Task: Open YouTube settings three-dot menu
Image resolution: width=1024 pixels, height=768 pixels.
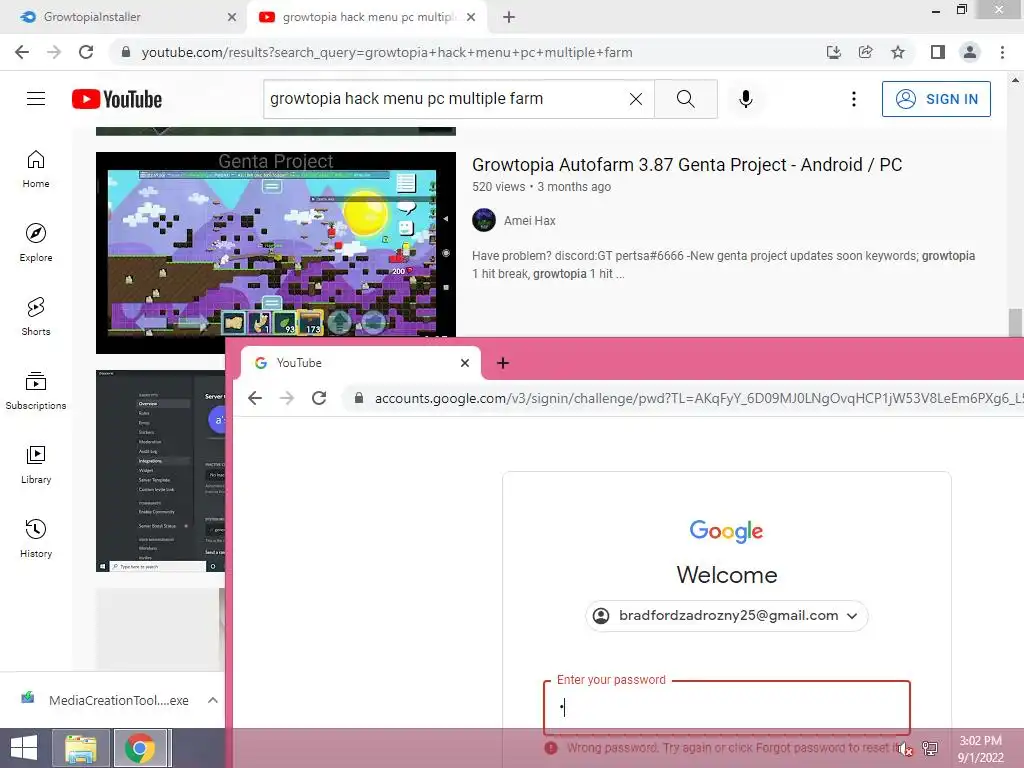Action: pyautogui.click(x=854, y=99)
